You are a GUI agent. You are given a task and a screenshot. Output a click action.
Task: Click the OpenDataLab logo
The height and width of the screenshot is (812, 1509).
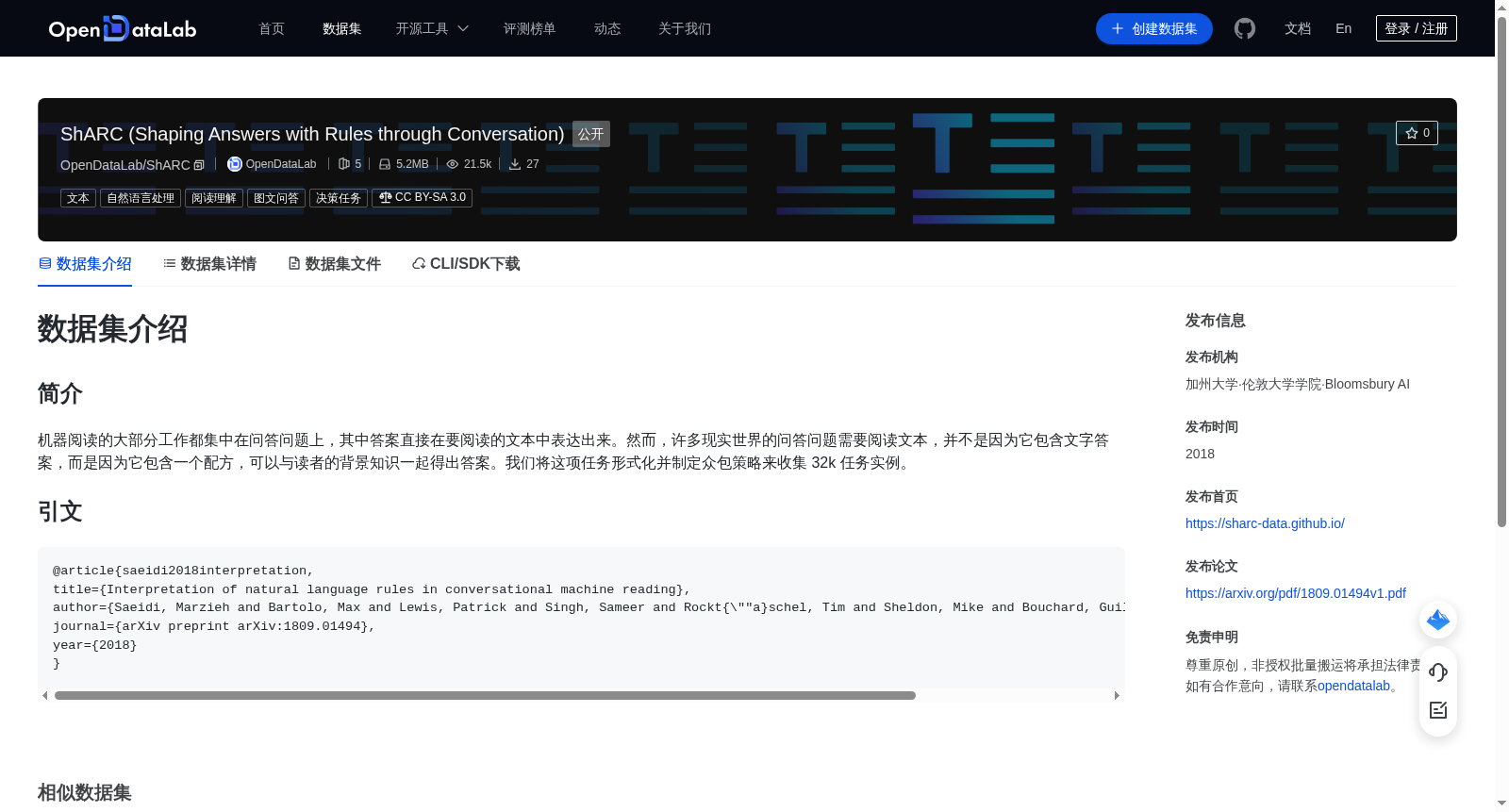point(123,28)
